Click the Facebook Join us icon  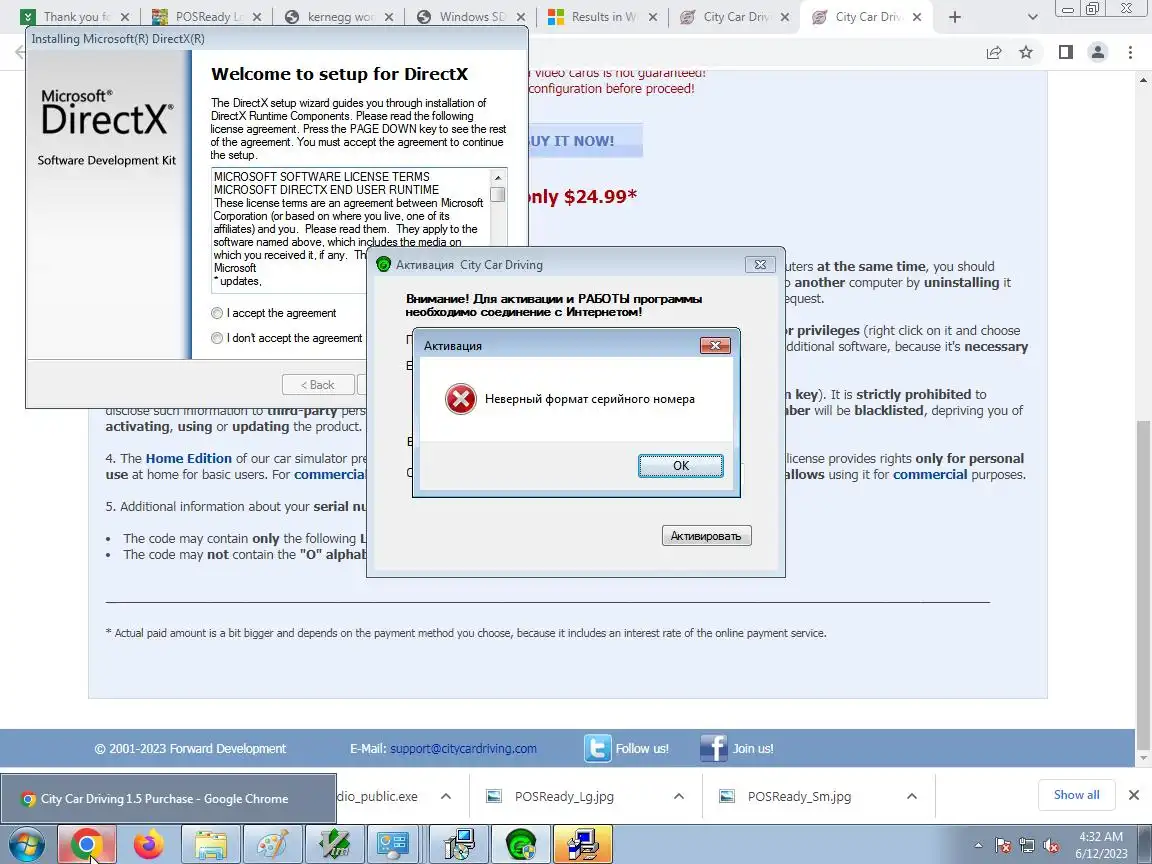(713, 749)
